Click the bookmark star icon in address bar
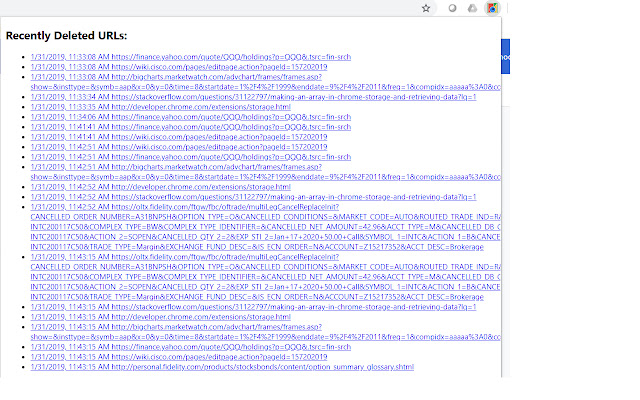The image size is (640, 400). tap(426, 8)
